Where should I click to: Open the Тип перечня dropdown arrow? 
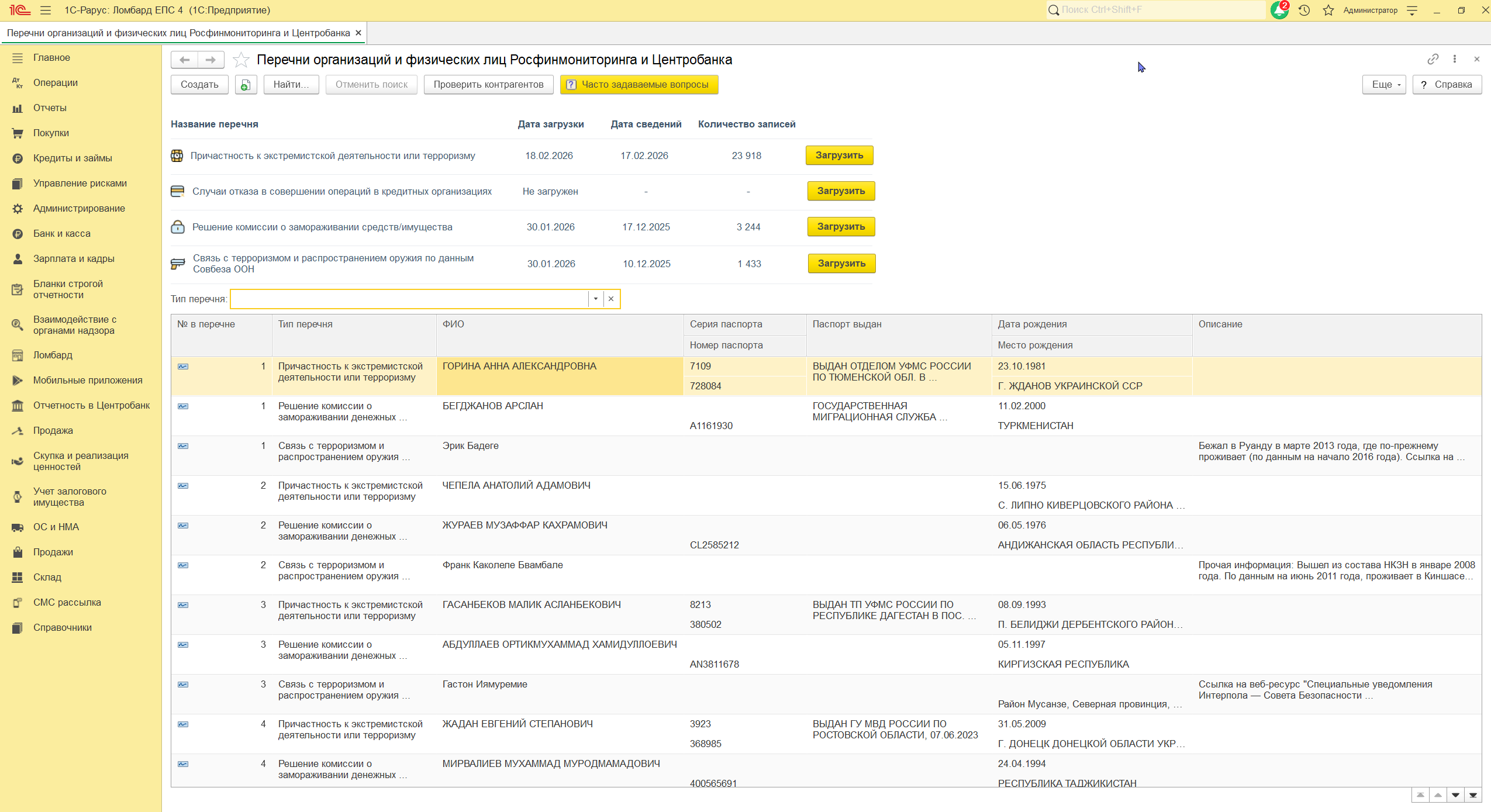(x=595, y=299)
